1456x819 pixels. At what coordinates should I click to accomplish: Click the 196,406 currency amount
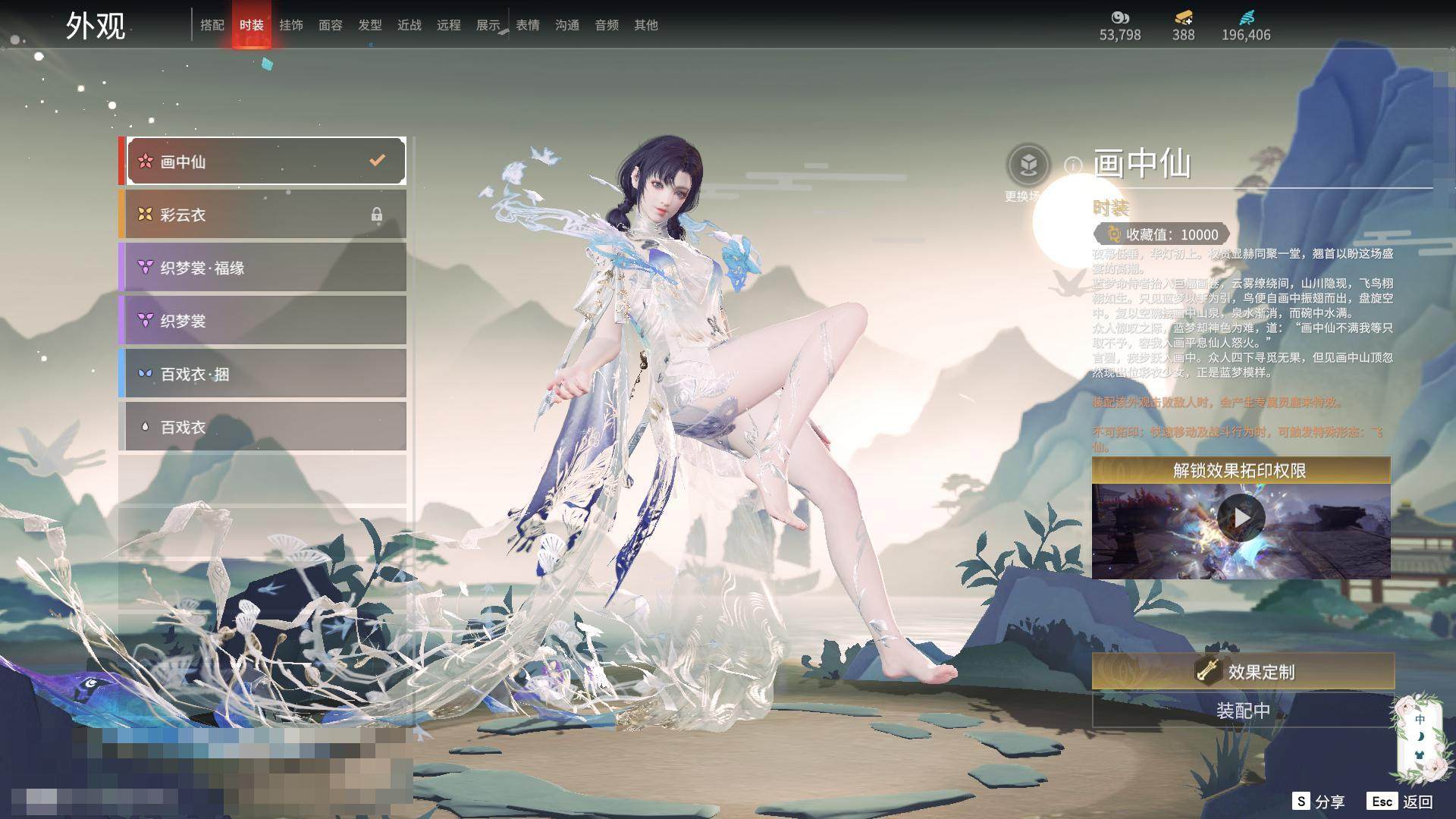1246,35
